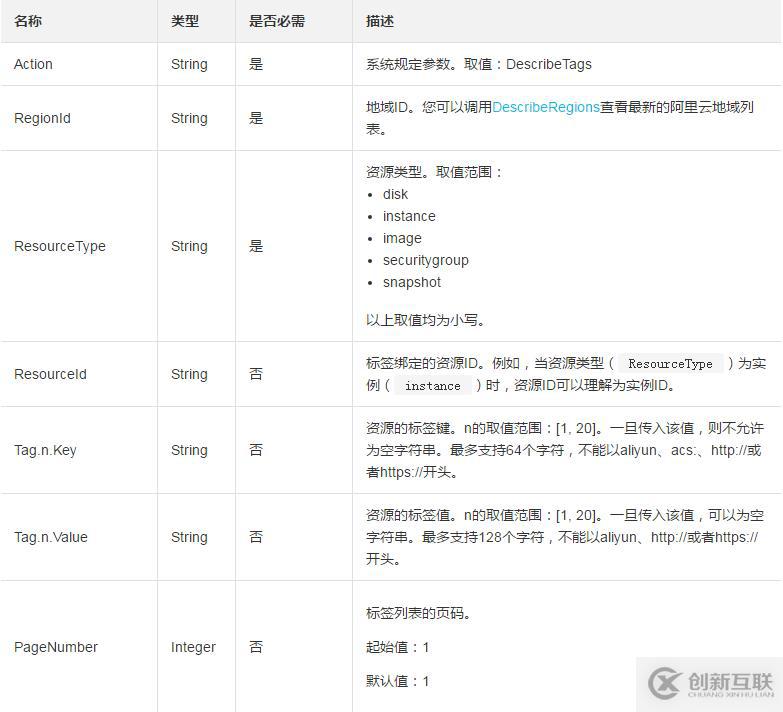
Task: Click the Tag.n.Key parameter name
Action: click(x=45, y=450)
